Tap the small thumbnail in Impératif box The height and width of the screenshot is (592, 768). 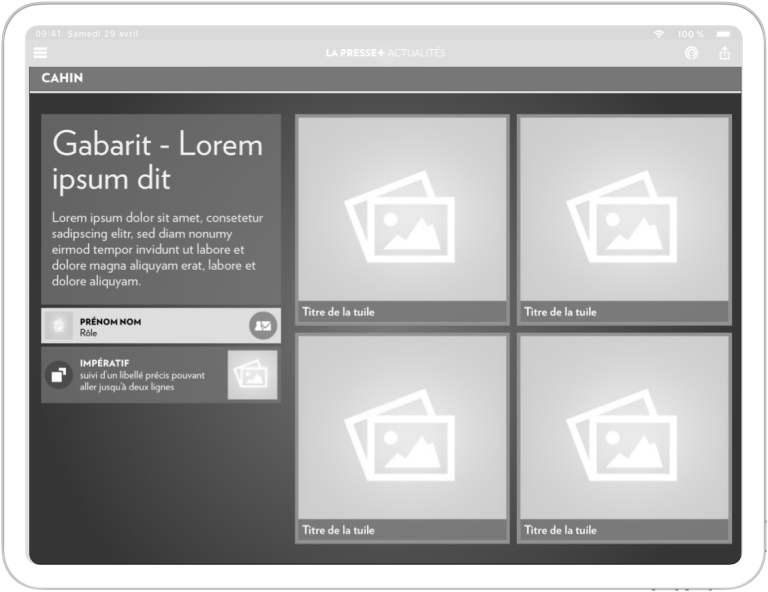click(x=252, y=375)
